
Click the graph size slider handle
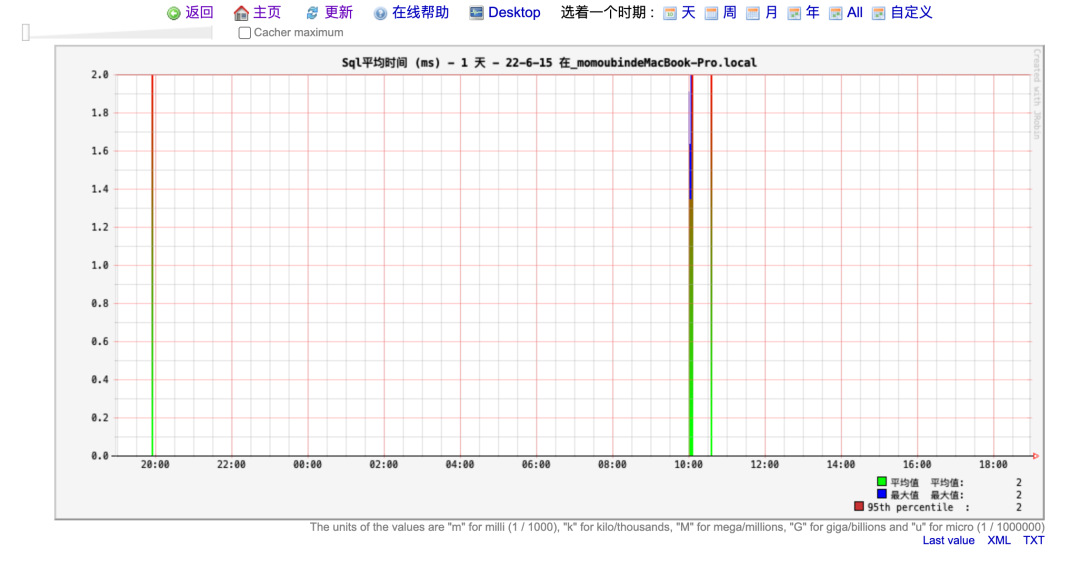(25, 32)
